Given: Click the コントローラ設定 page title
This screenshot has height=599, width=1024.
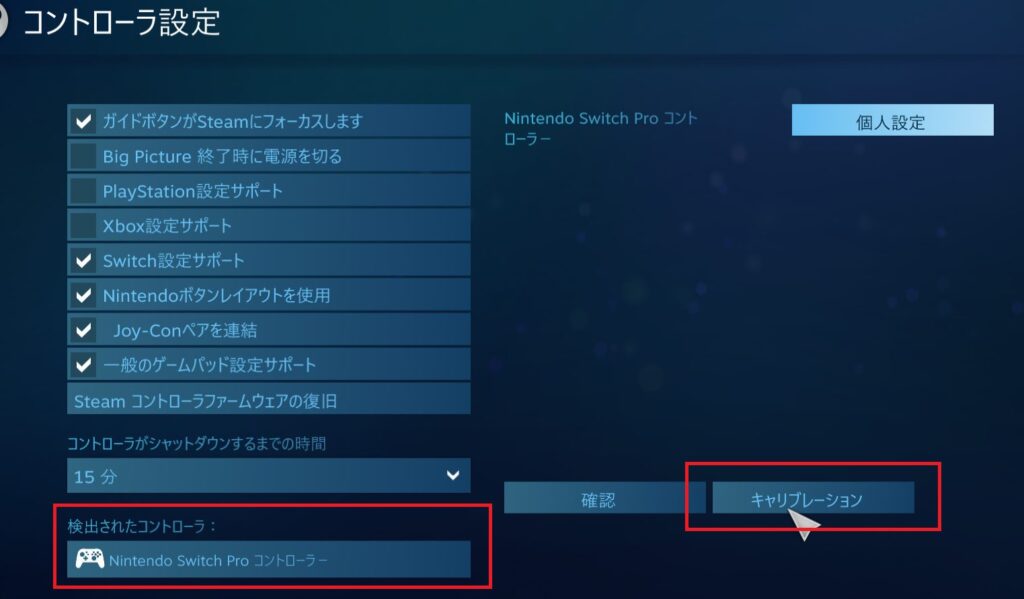Looking at the screenshot, I should point(121,22).
